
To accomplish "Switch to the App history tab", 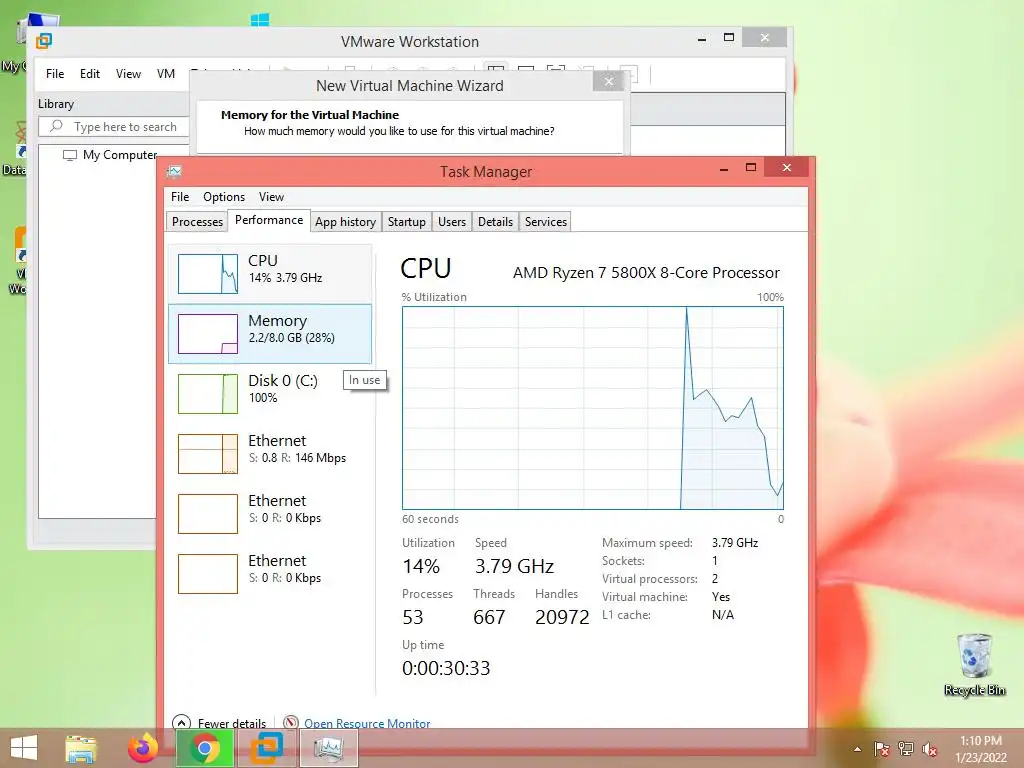I will pos(345,221).
